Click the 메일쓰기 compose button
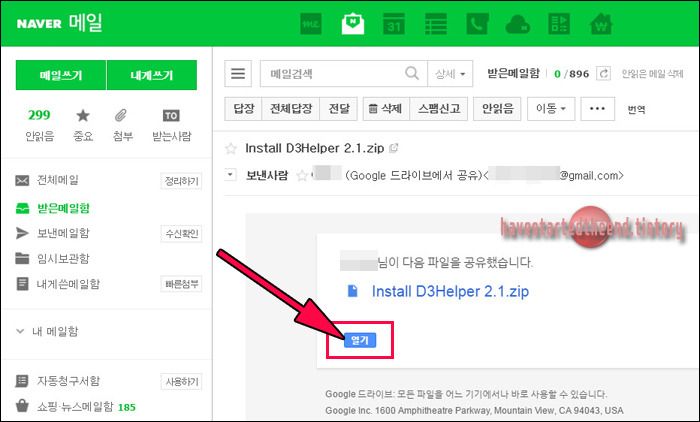Viewport: 700px width, 422px height. 61,75
